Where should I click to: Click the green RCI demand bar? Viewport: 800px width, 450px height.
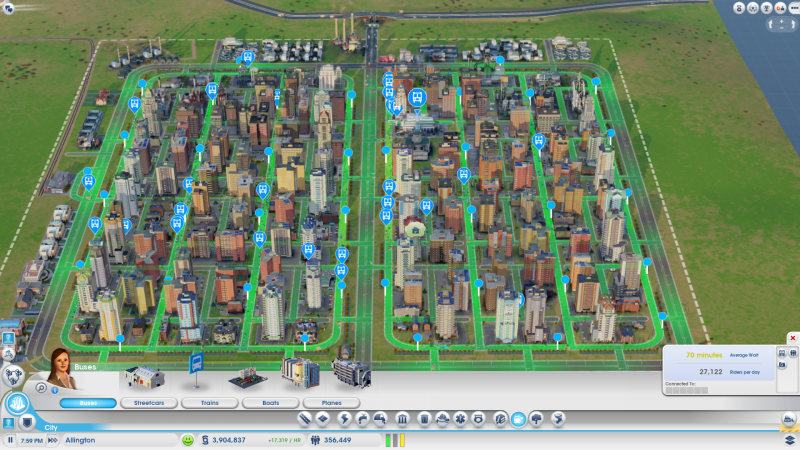tap(388, 440)
